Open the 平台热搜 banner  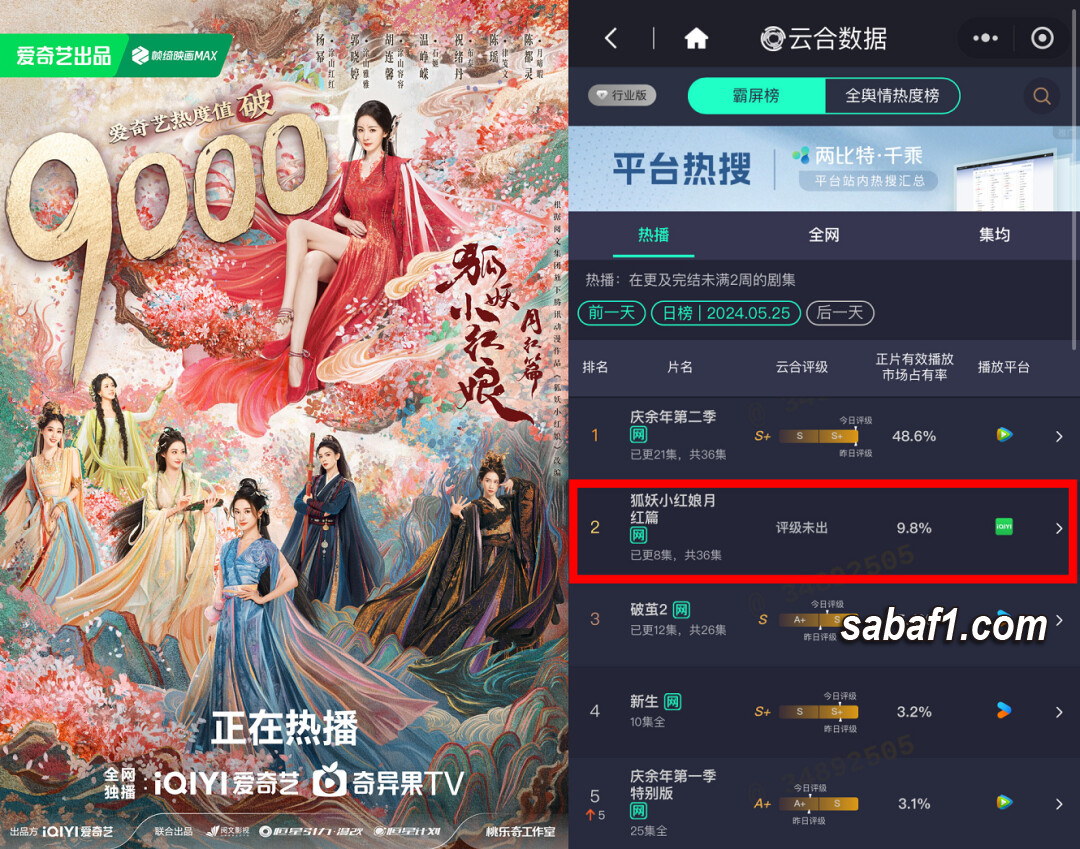tap(824, 169)
